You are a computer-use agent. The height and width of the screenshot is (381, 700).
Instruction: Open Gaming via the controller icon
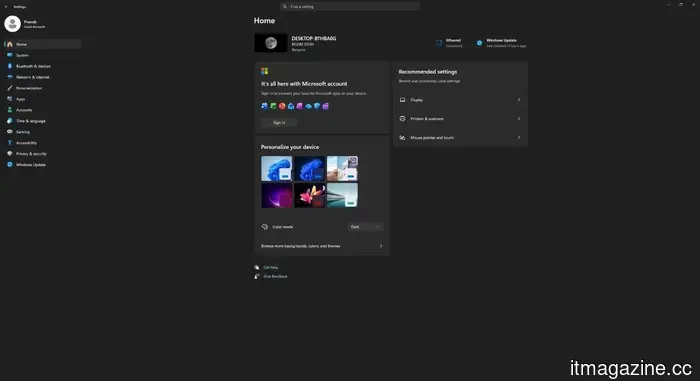pos(10,132)
